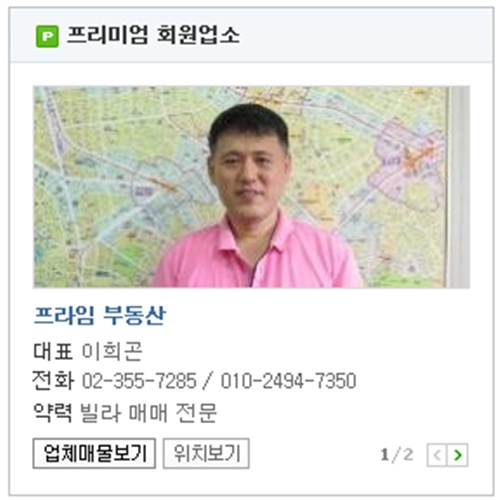Click the 위치보기 location button
Image resolution: width=500 pixels, height=500 pixels.
(x=206, y=453)
